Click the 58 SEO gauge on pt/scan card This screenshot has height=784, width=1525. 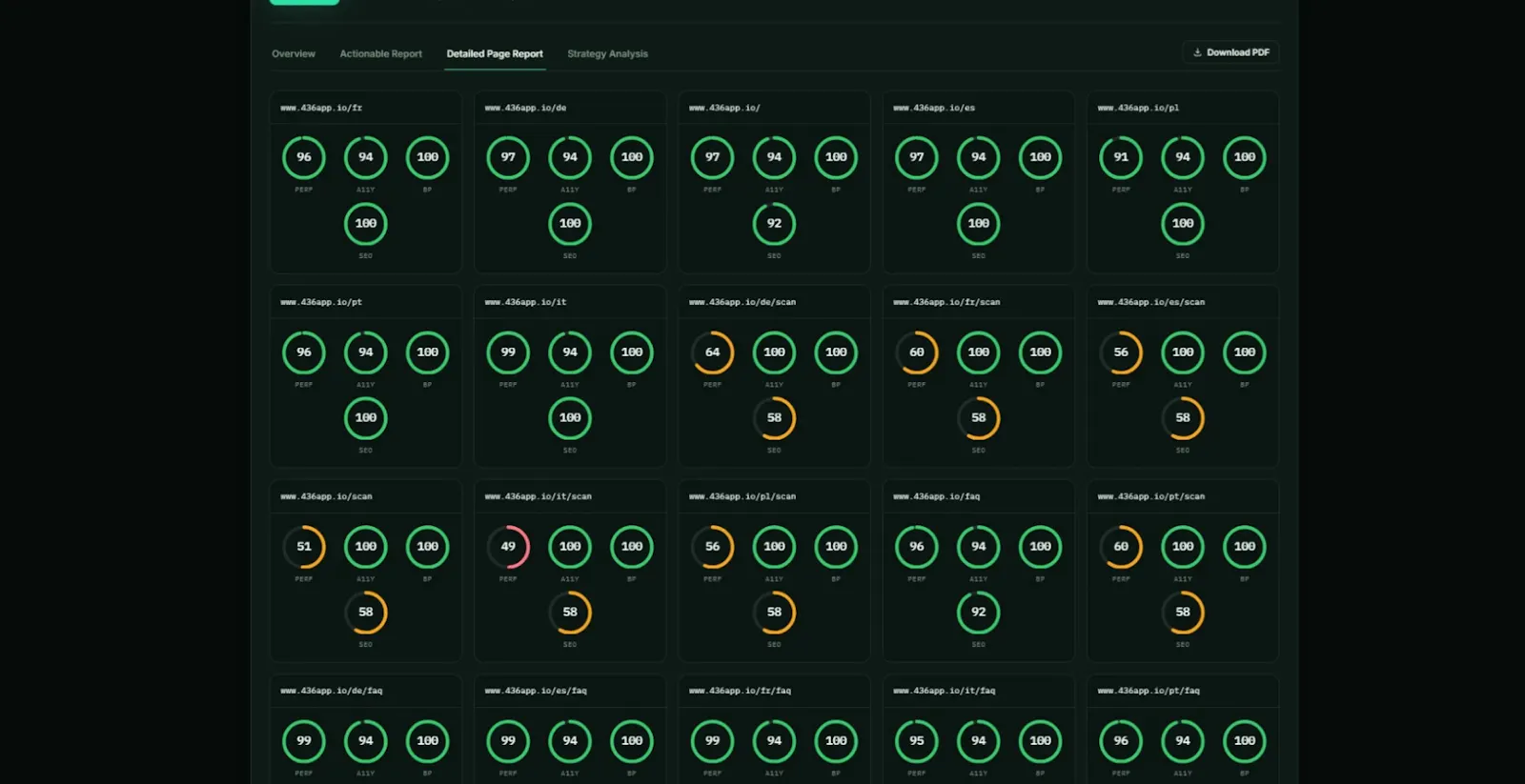[1183, 613]
